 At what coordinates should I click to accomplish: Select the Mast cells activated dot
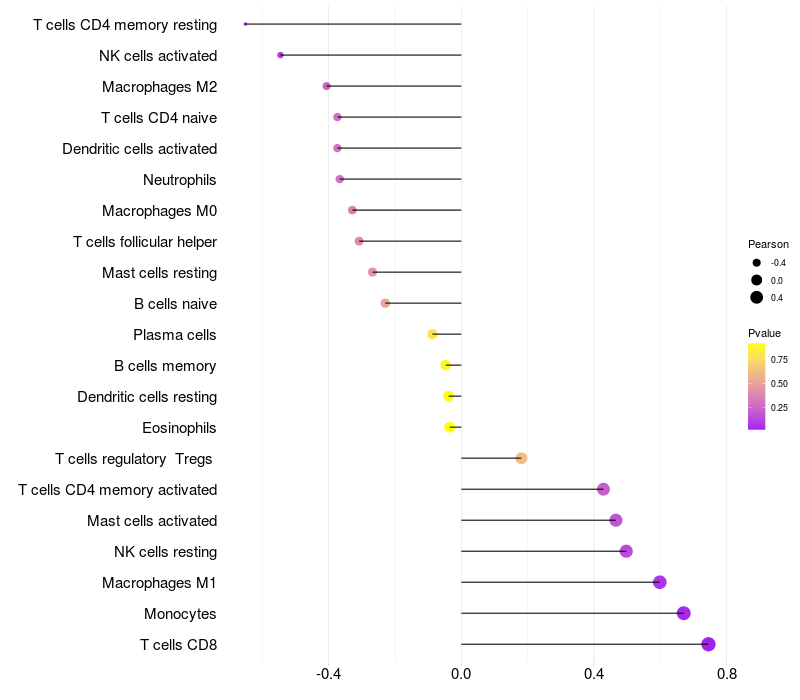click(x=615, y=520)
